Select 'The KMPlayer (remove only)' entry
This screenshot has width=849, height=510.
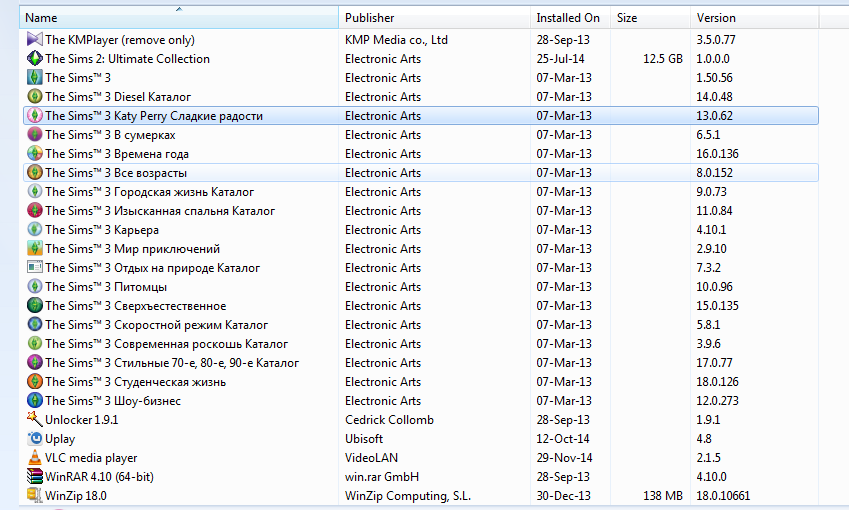(x=120, y=40)
